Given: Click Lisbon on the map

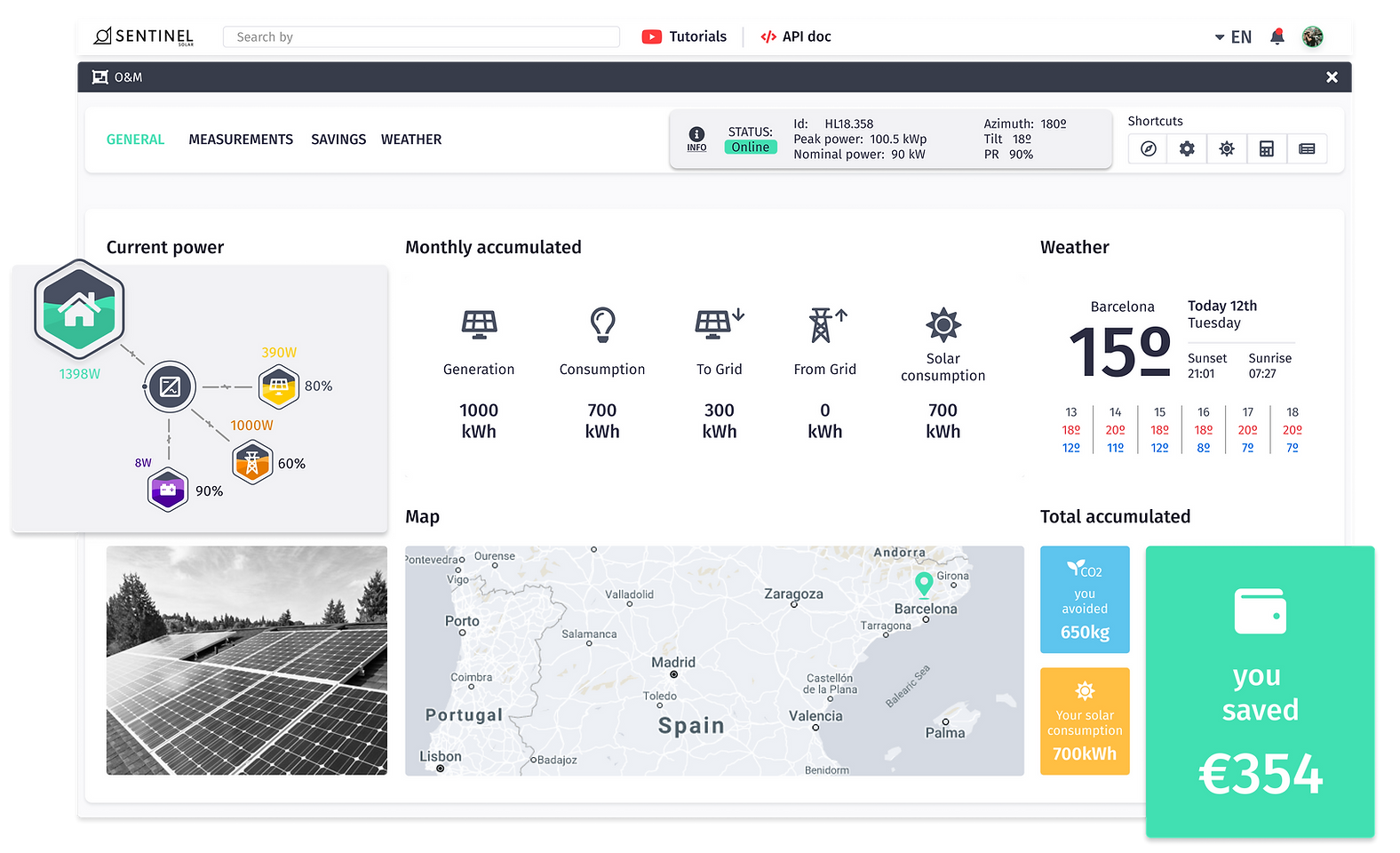Looking at the screenshot, I should tap(441, 758).
